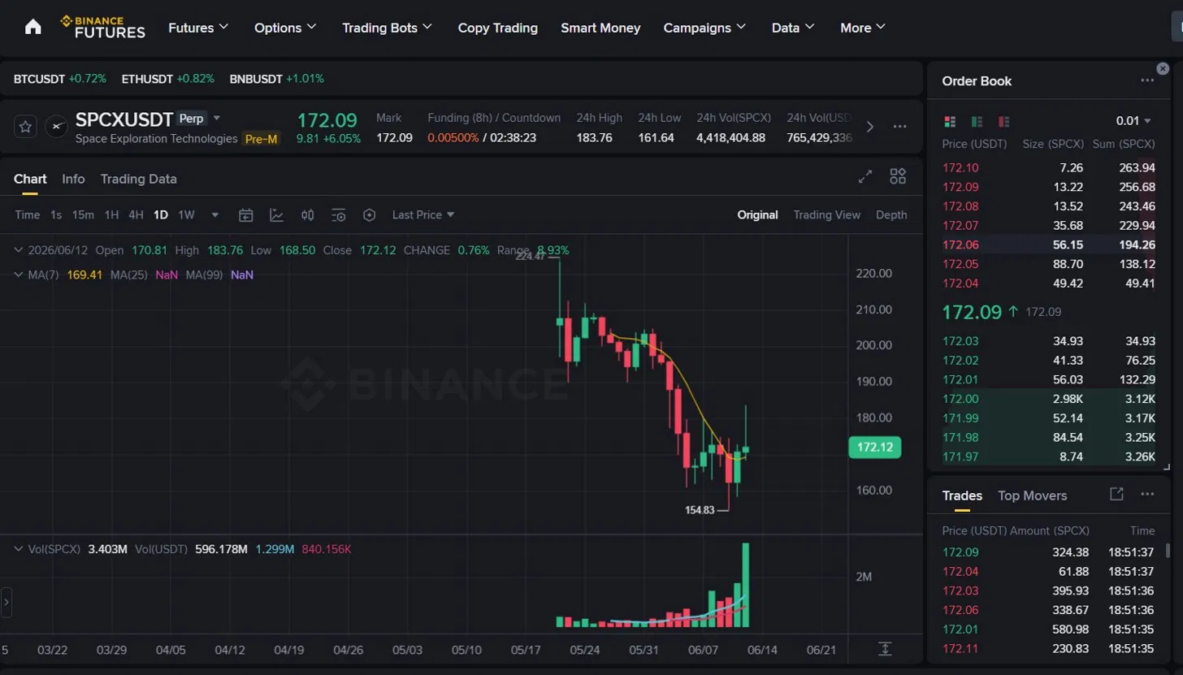Open technical indicators line-chart icon

[277, 215]
